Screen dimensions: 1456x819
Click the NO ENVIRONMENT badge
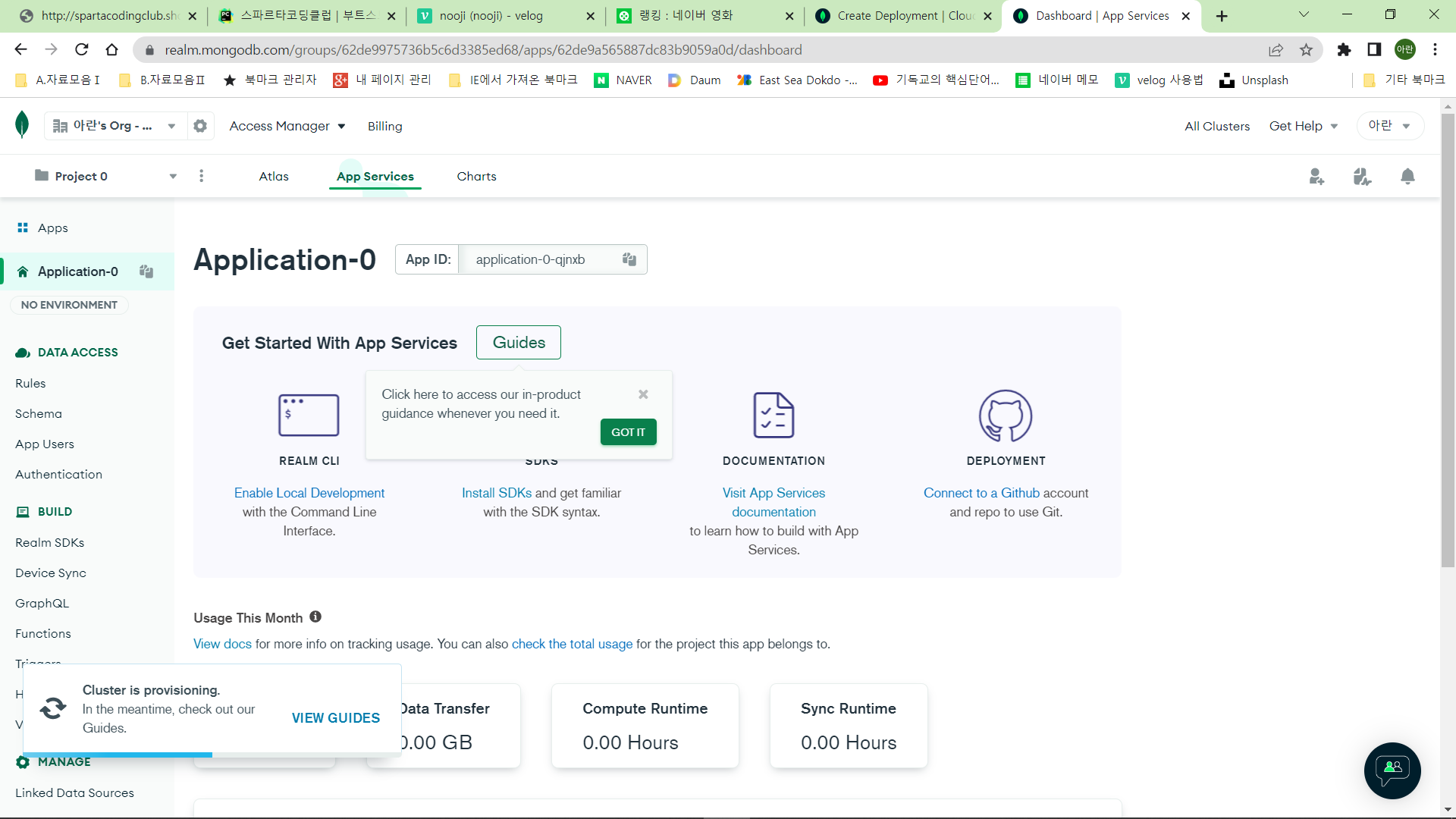pos(69,305)
